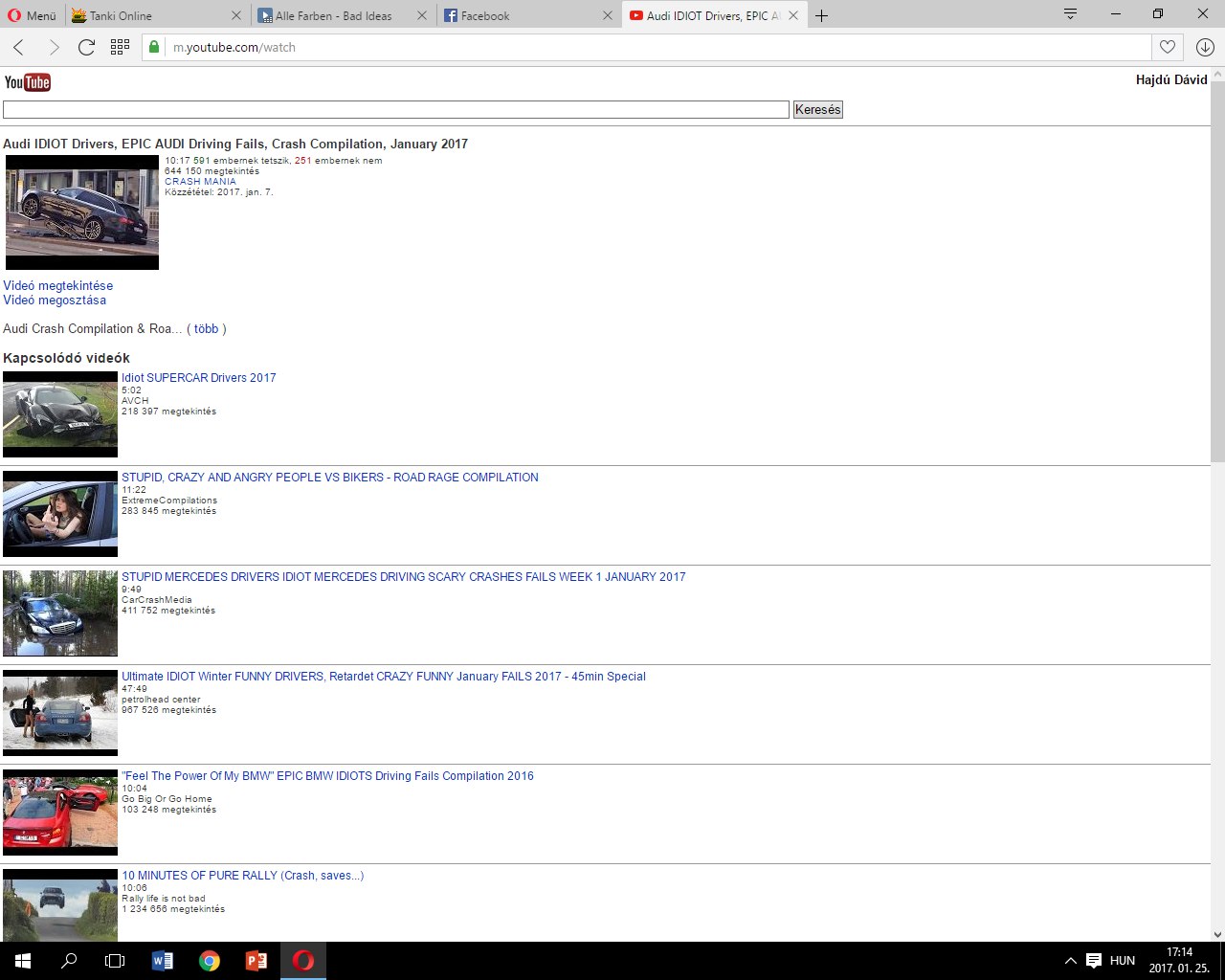Go forward with the browser forward arrow

54,47
